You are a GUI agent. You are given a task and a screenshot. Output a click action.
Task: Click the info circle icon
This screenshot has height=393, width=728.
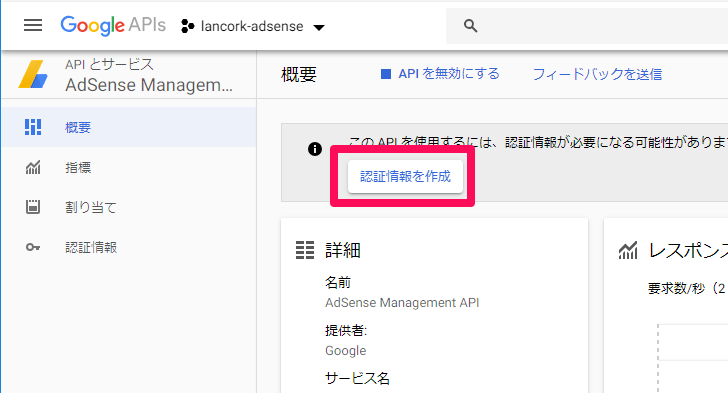tap(315, 149)
